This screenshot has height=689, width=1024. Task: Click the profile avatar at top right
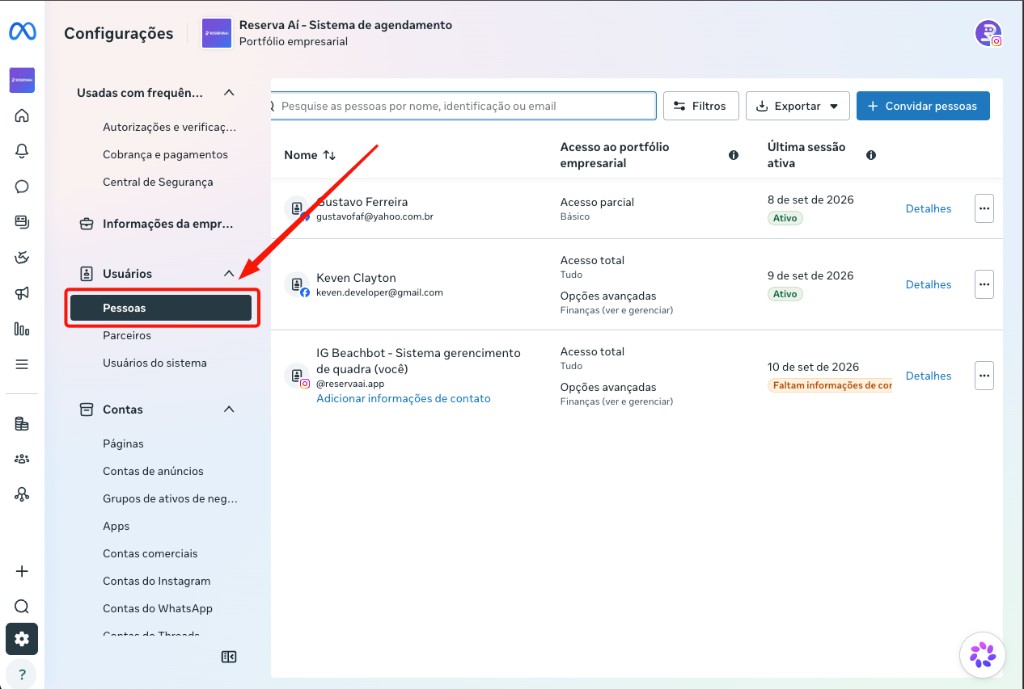[x=988, y=33]
